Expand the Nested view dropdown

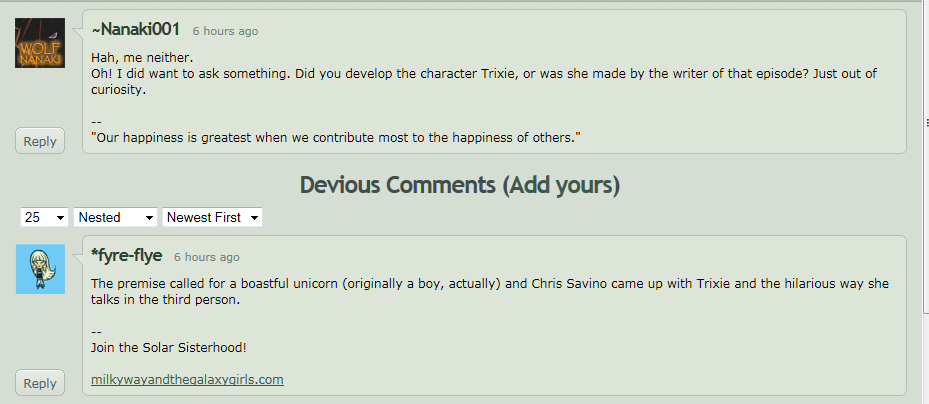click(x=116, y=217)
